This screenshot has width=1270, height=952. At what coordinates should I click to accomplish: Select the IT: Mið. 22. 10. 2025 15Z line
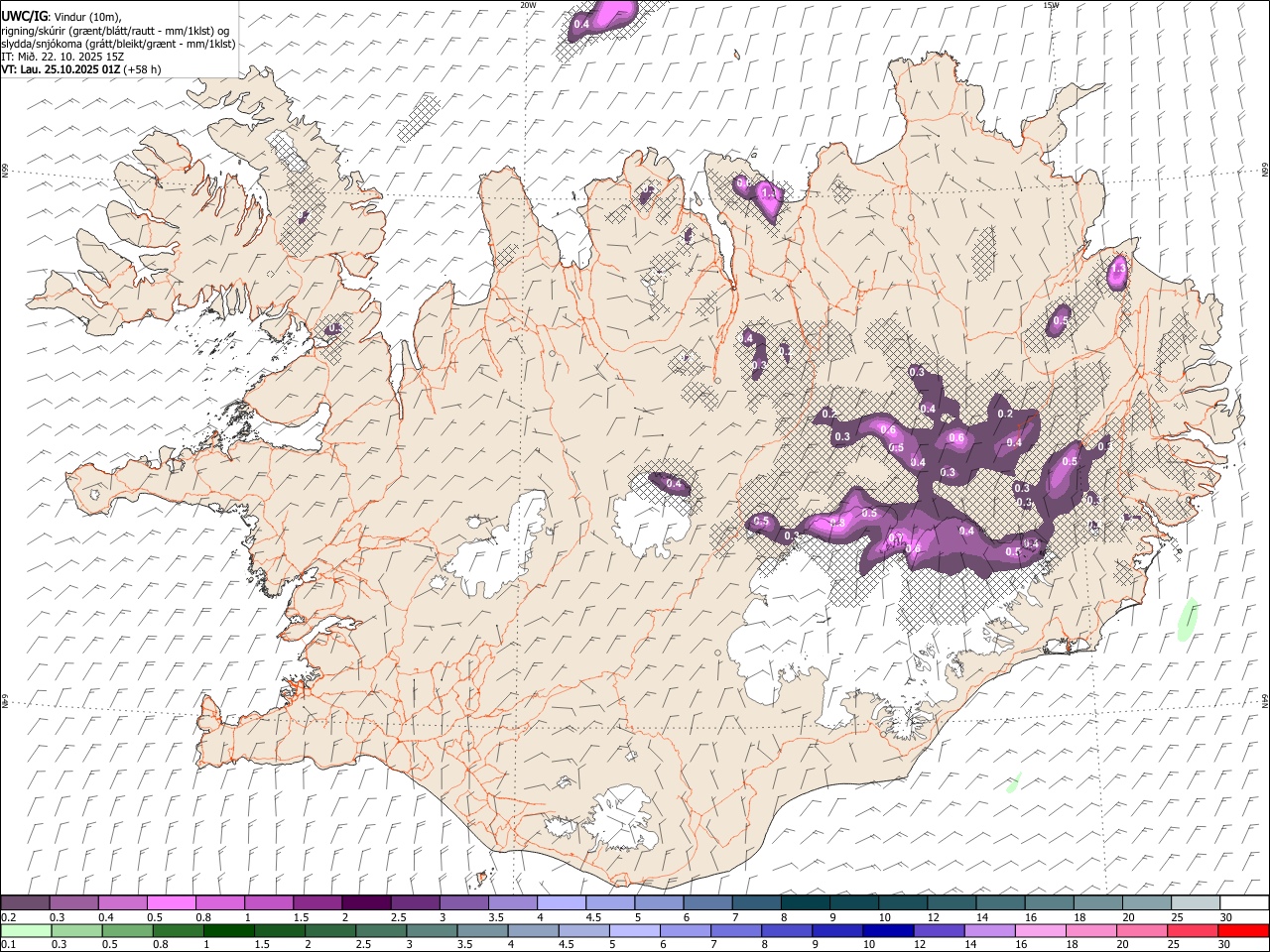coord(63,57)
